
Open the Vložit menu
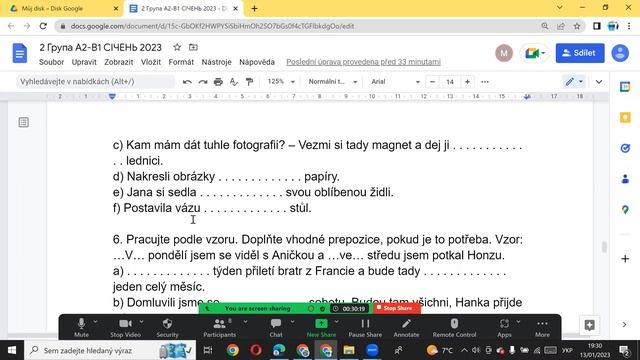coord(151,62)
